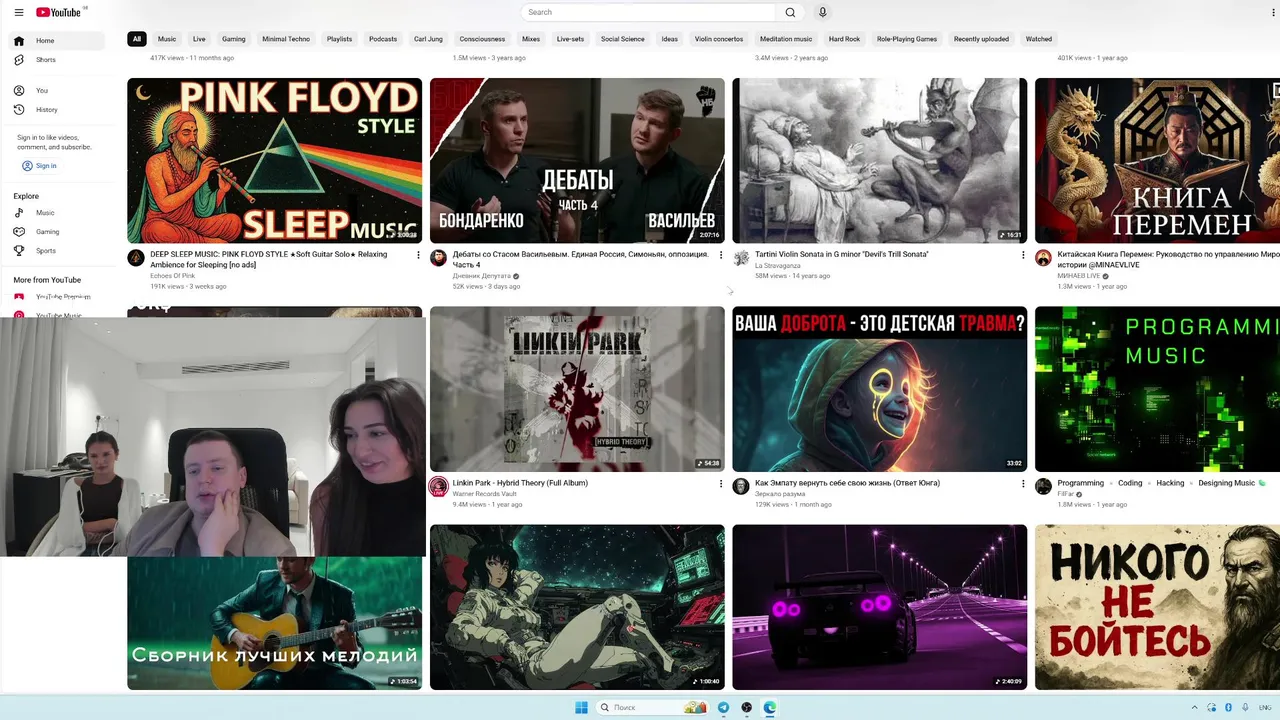Select the Meditation music chip

tap(786, 39)
